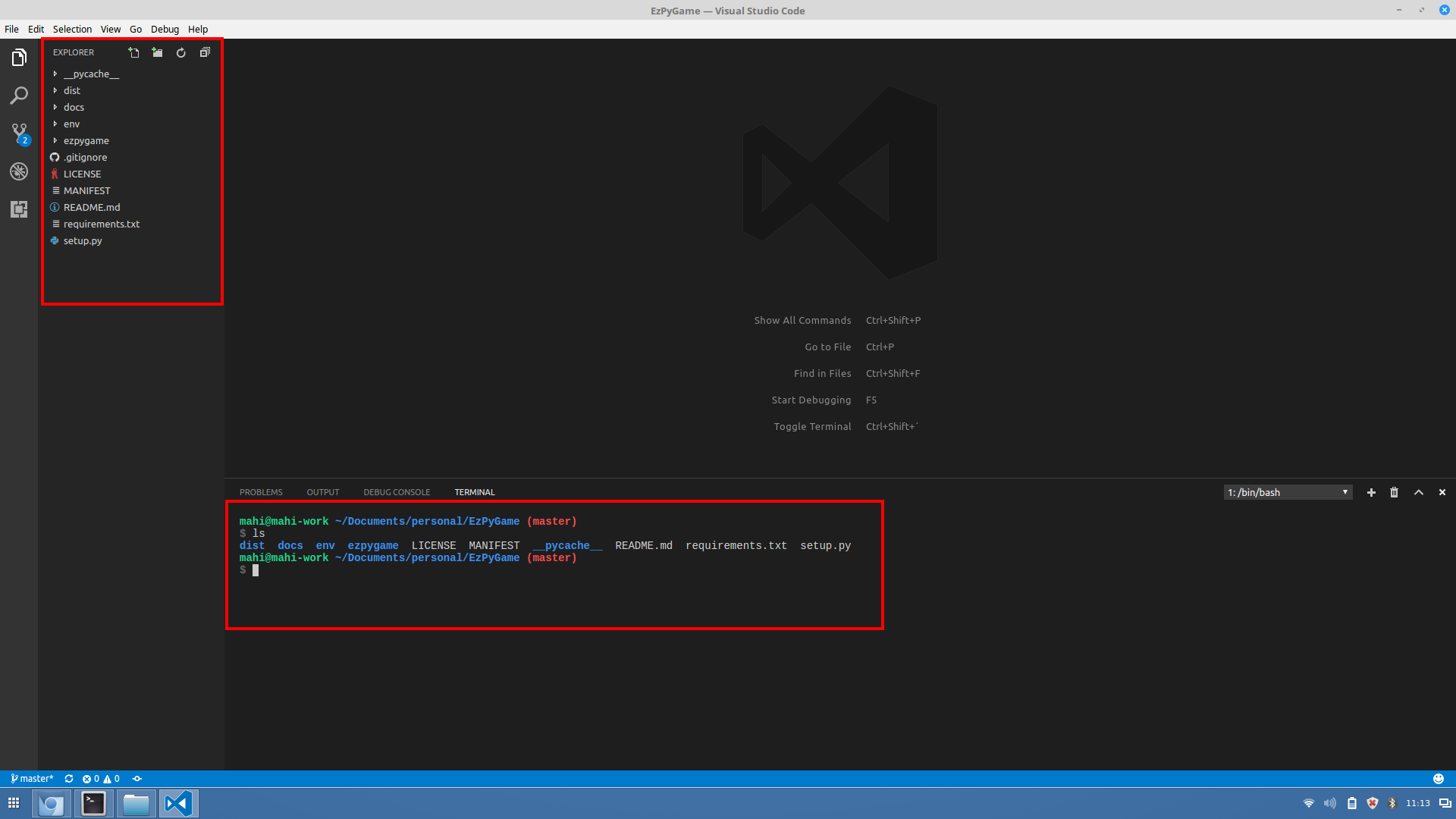This screenshot has width=1456, height=819.
Task: Expand the ezpygame folder
Action: [x=131, y=140]
